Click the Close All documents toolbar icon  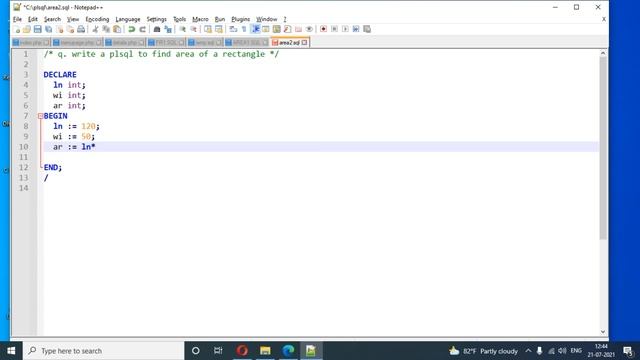pos(70,29)
